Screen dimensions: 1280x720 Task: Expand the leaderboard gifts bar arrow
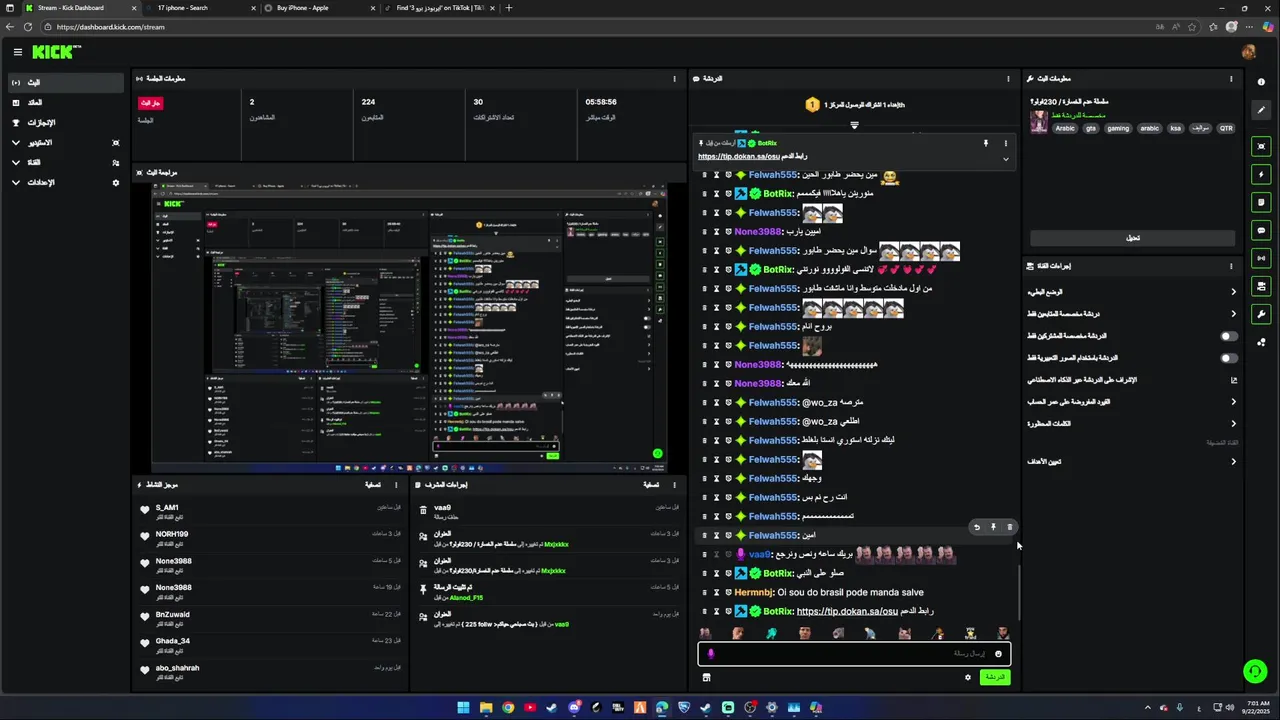[x=854, y=125]
